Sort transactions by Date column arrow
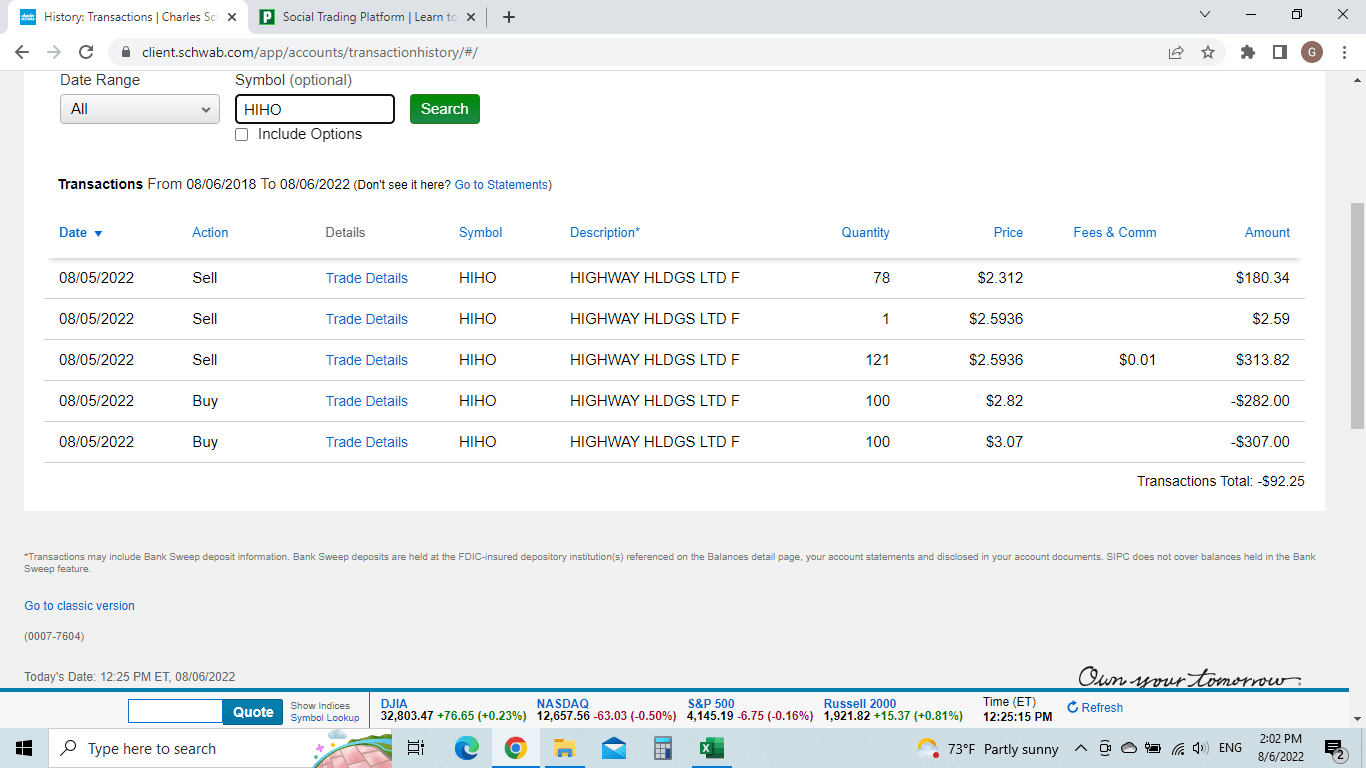This screenshot has width=1366, height=768. [x=98, y=233]
